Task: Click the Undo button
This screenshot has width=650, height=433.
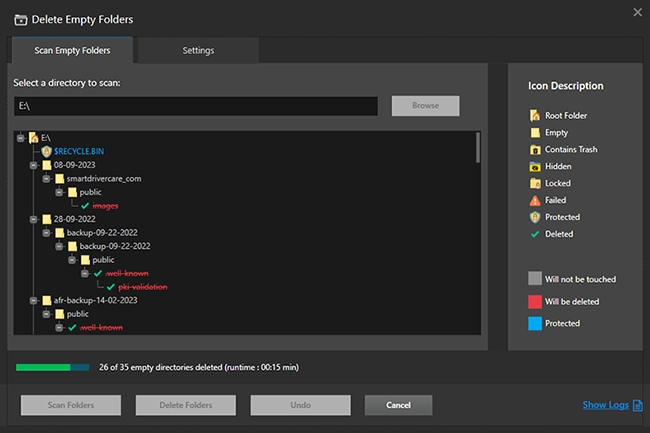Action: (300, 405)
